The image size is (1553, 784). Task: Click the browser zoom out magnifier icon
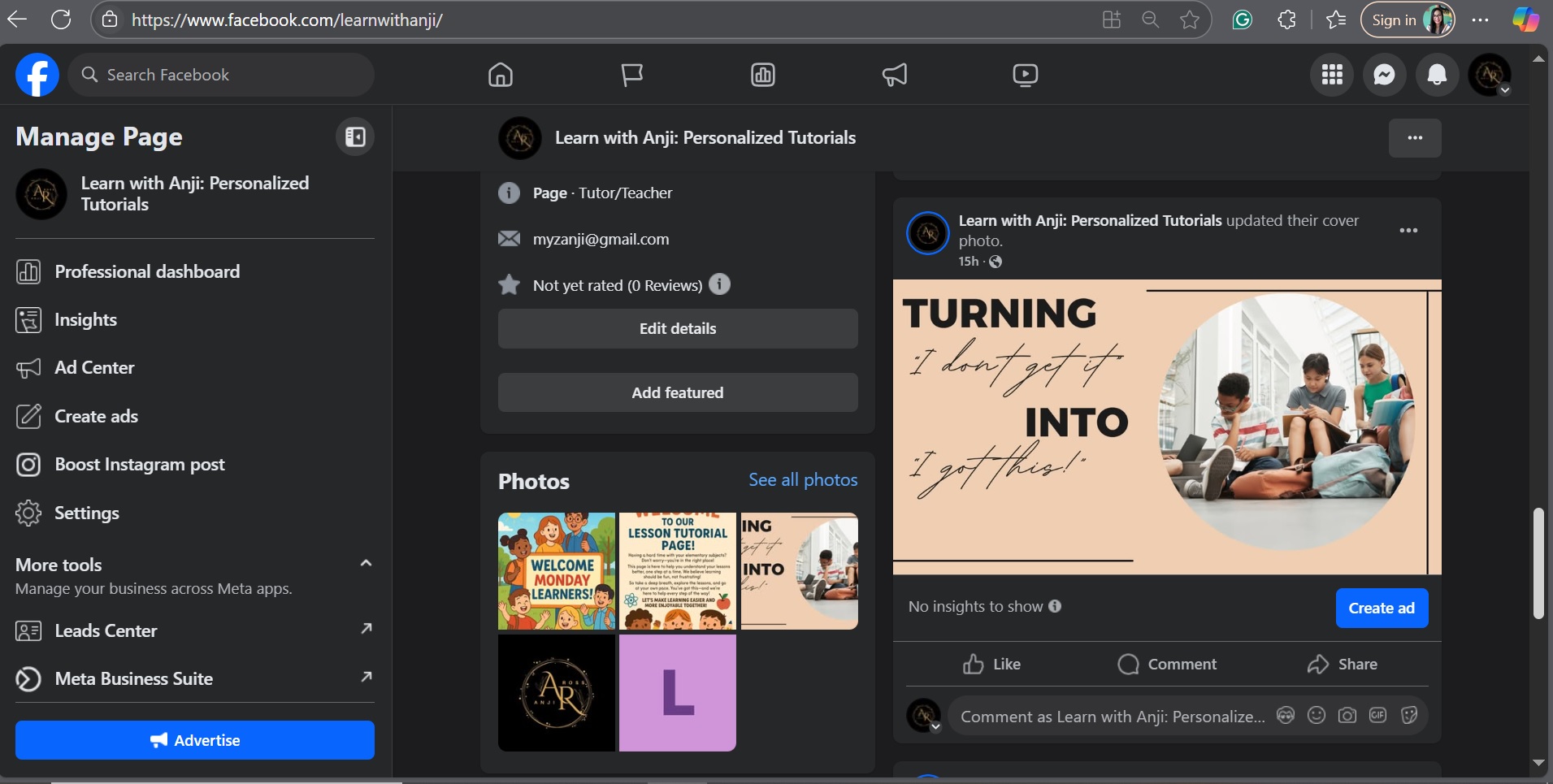coord(1151,19)
